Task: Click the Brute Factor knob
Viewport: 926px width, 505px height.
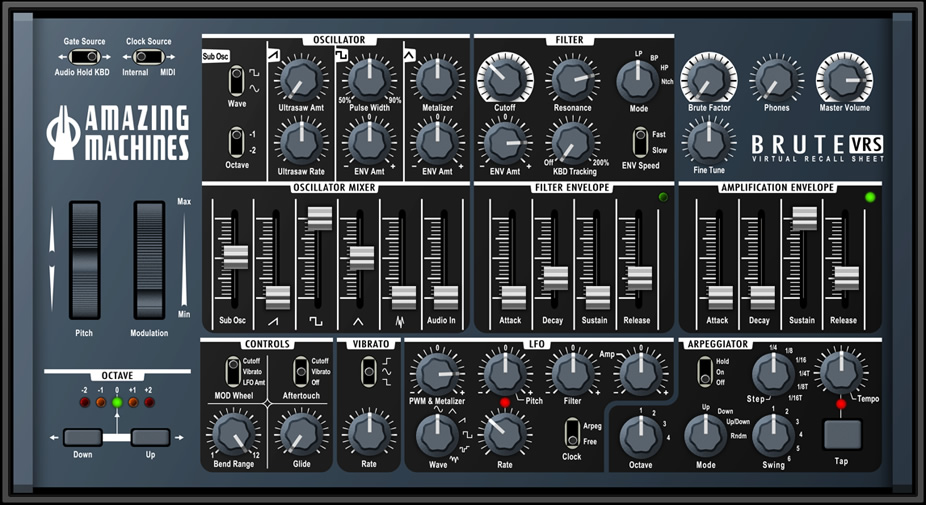Action: tap(709, 79)
